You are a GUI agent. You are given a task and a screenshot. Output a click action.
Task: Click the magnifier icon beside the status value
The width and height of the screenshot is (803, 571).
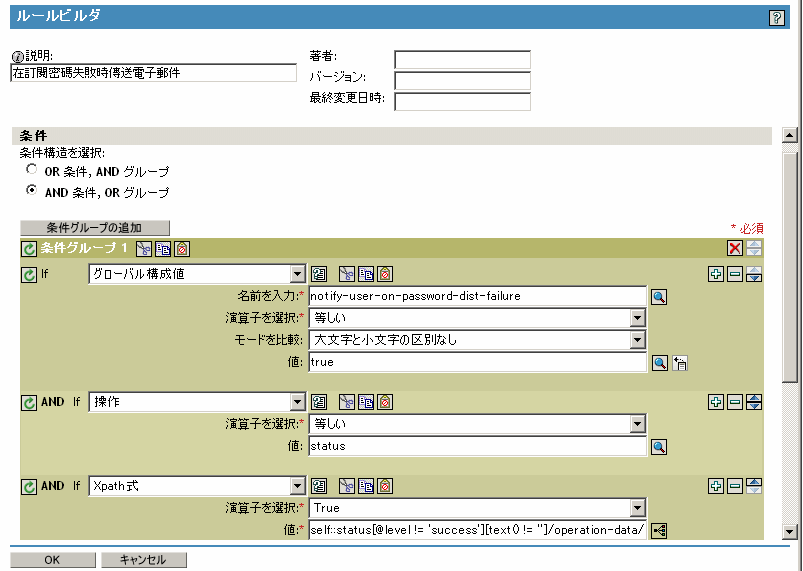659,447
